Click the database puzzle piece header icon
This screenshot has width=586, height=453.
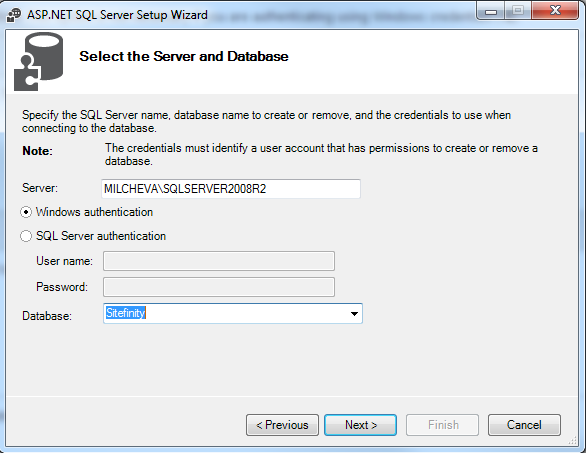(x=38, y=61)
